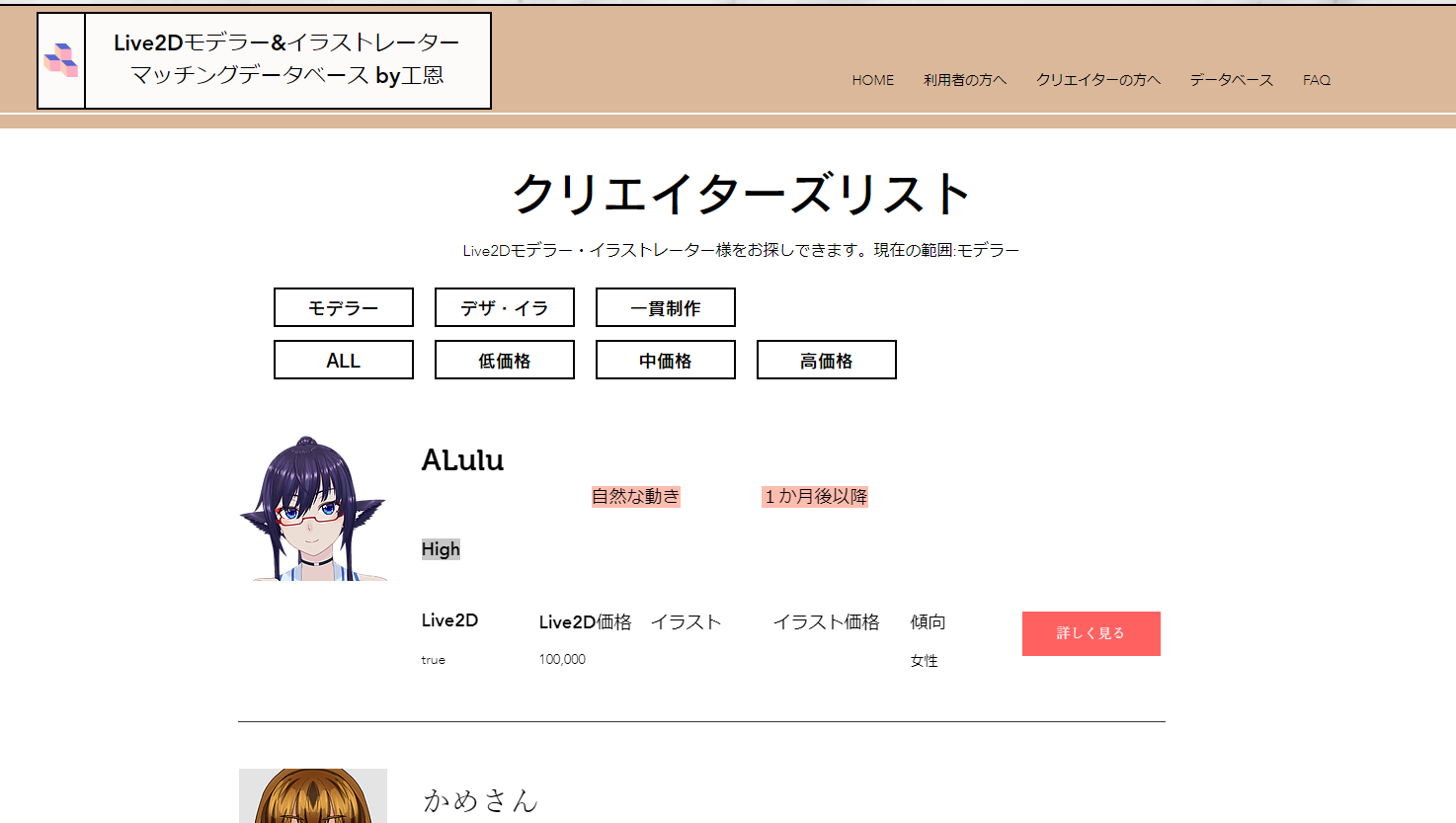The image size is (1456, 823).
Task: Open the HOME menu item
Action: pos(872,80)
